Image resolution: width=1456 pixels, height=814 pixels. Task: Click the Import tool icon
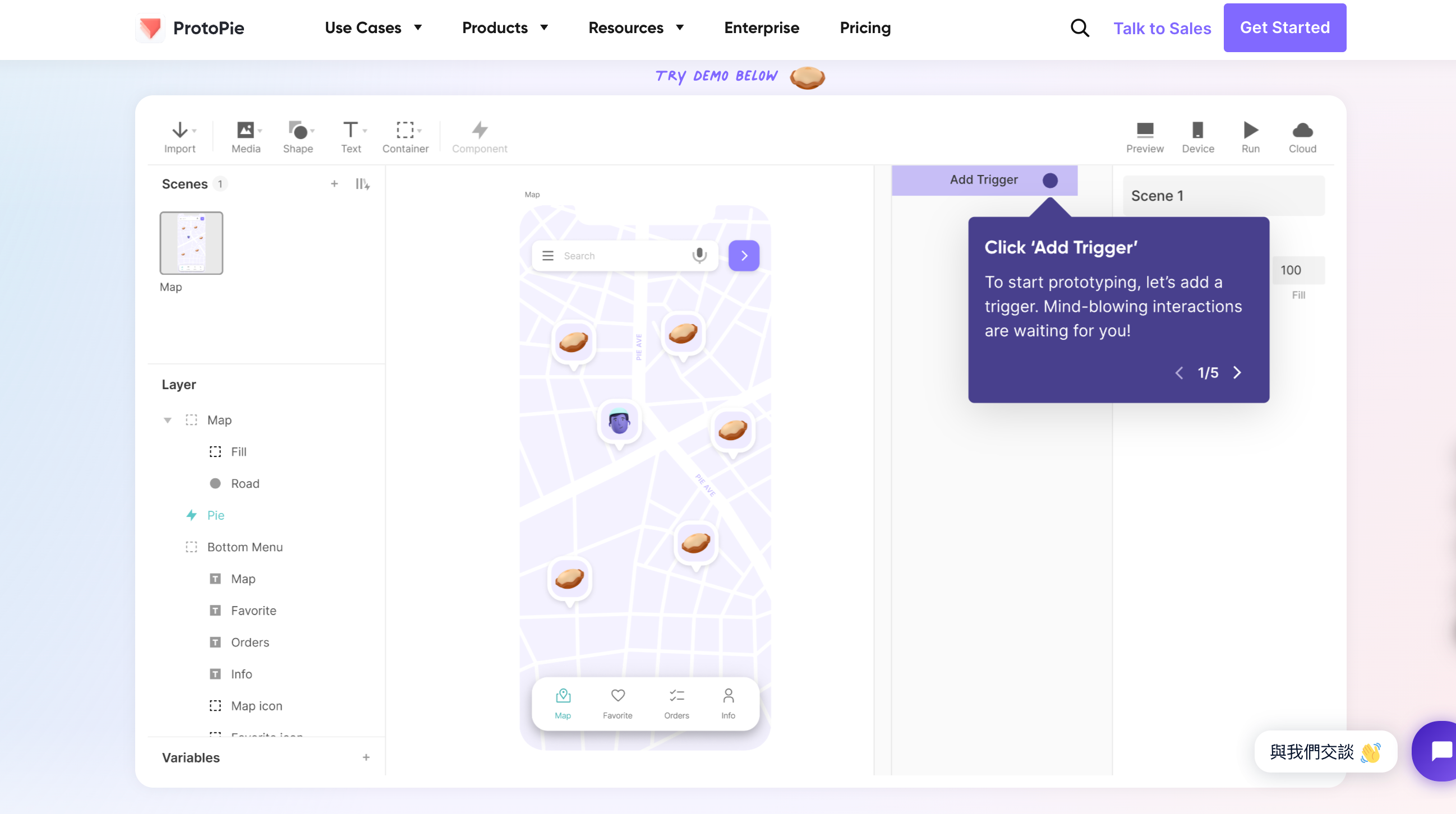pyautogui.click(x=179, y=131)
